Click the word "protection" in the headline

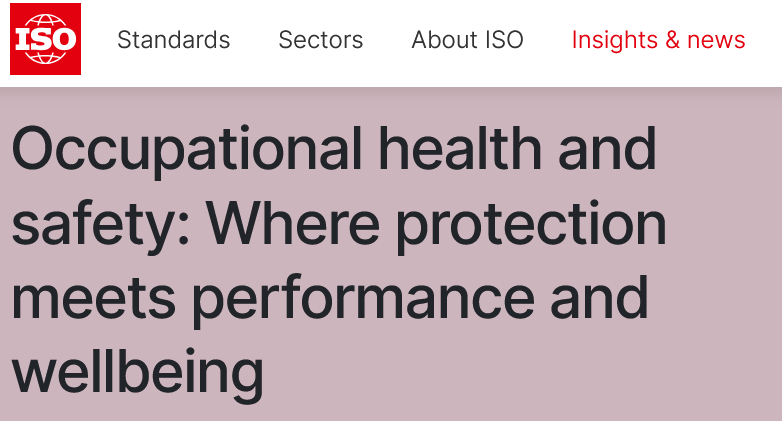(531, 225)
